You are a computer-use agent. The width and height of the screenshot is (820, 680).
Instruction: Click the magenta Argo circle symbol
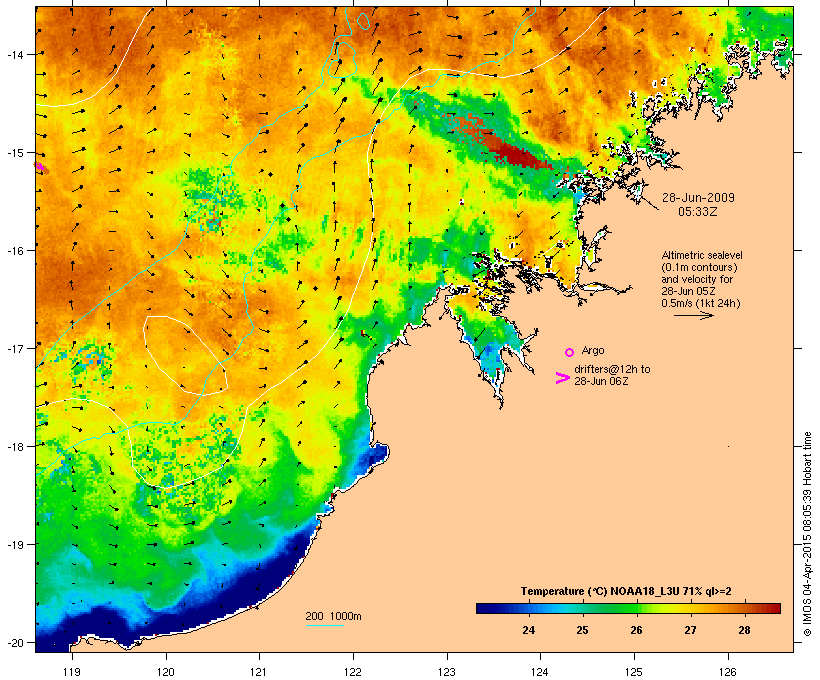click(570, 353)
